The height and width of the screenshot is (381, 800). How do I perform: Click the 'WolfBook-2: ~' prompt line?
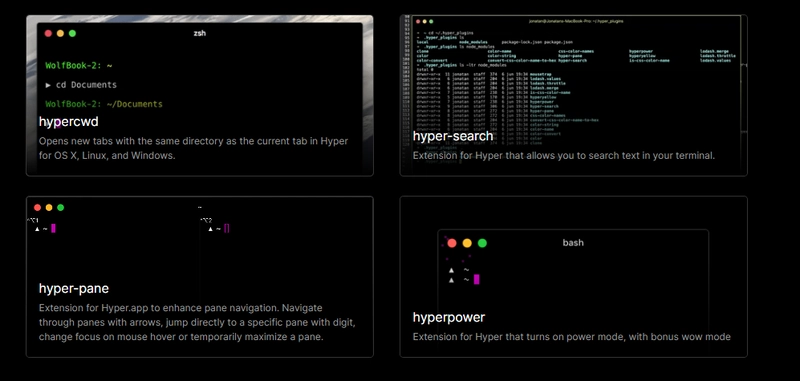tap(79, 65)
